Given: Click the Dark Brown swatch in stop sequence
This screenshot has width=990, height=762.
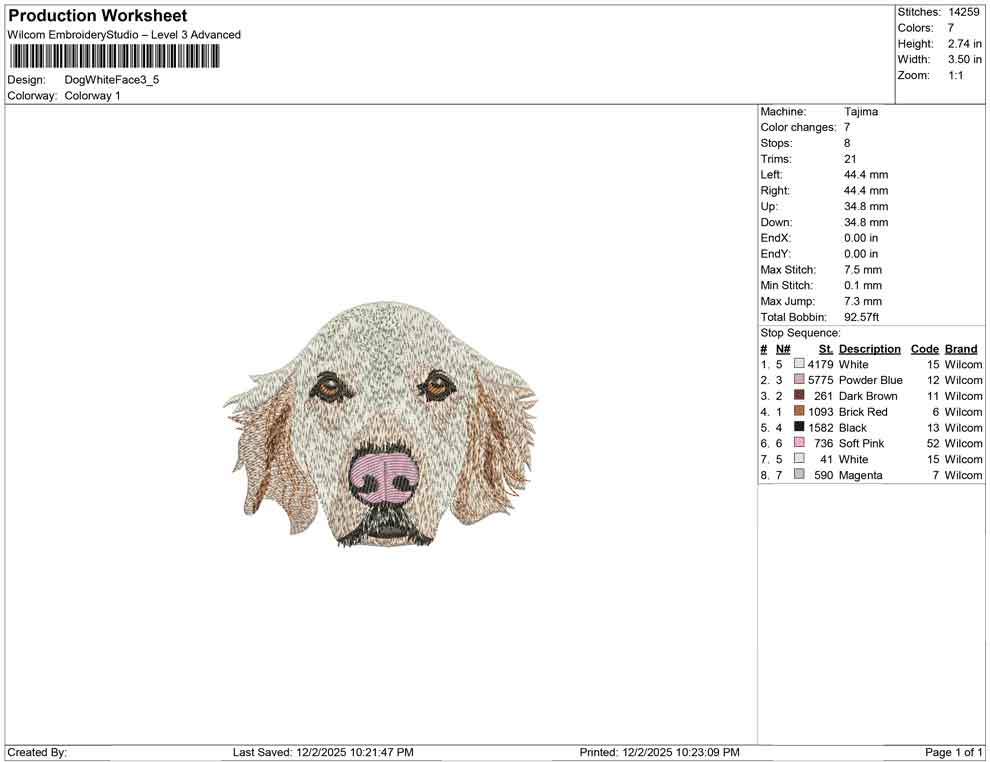Looking at the screenshot, I should 798,396.
